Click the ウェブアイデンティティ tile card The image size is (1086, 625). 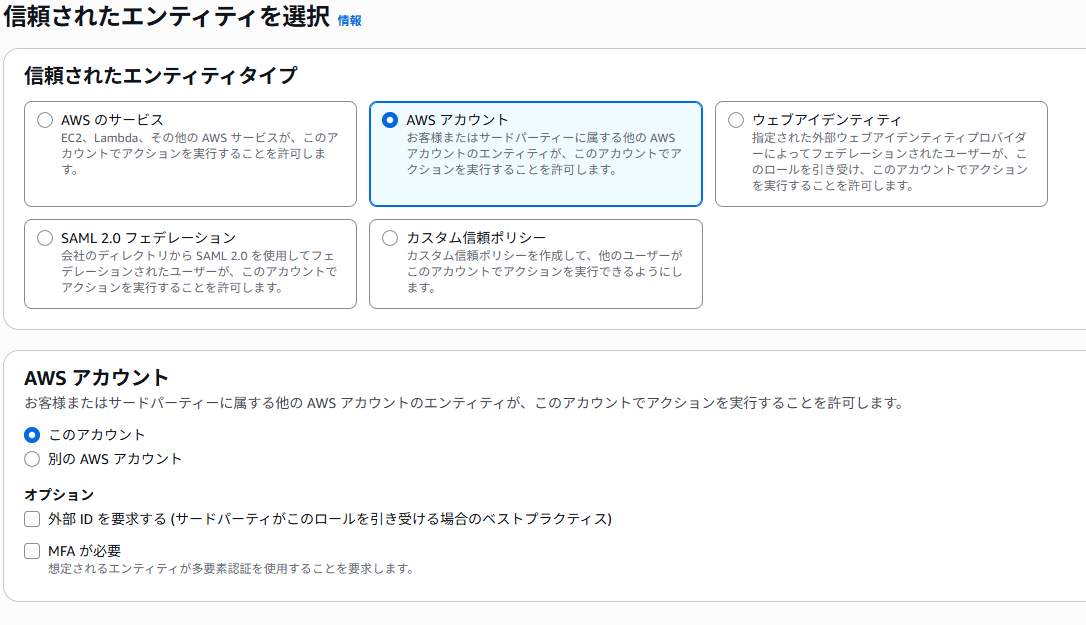pos(882,153)
